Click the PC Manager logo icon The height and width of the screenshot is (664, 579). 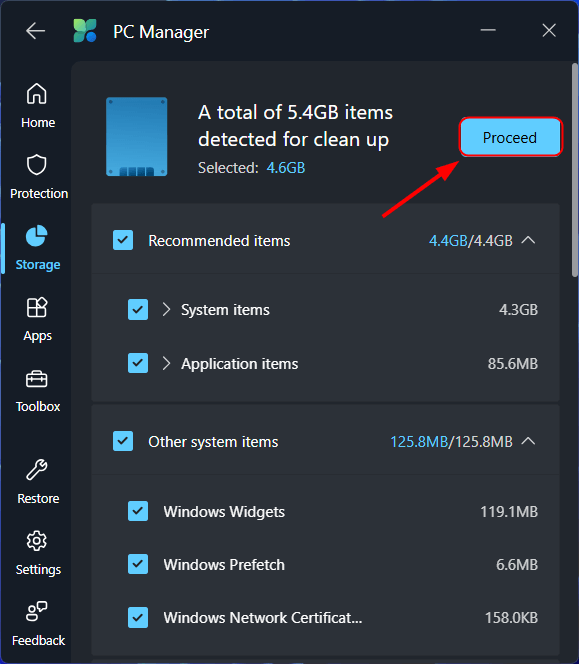(85, 30)
